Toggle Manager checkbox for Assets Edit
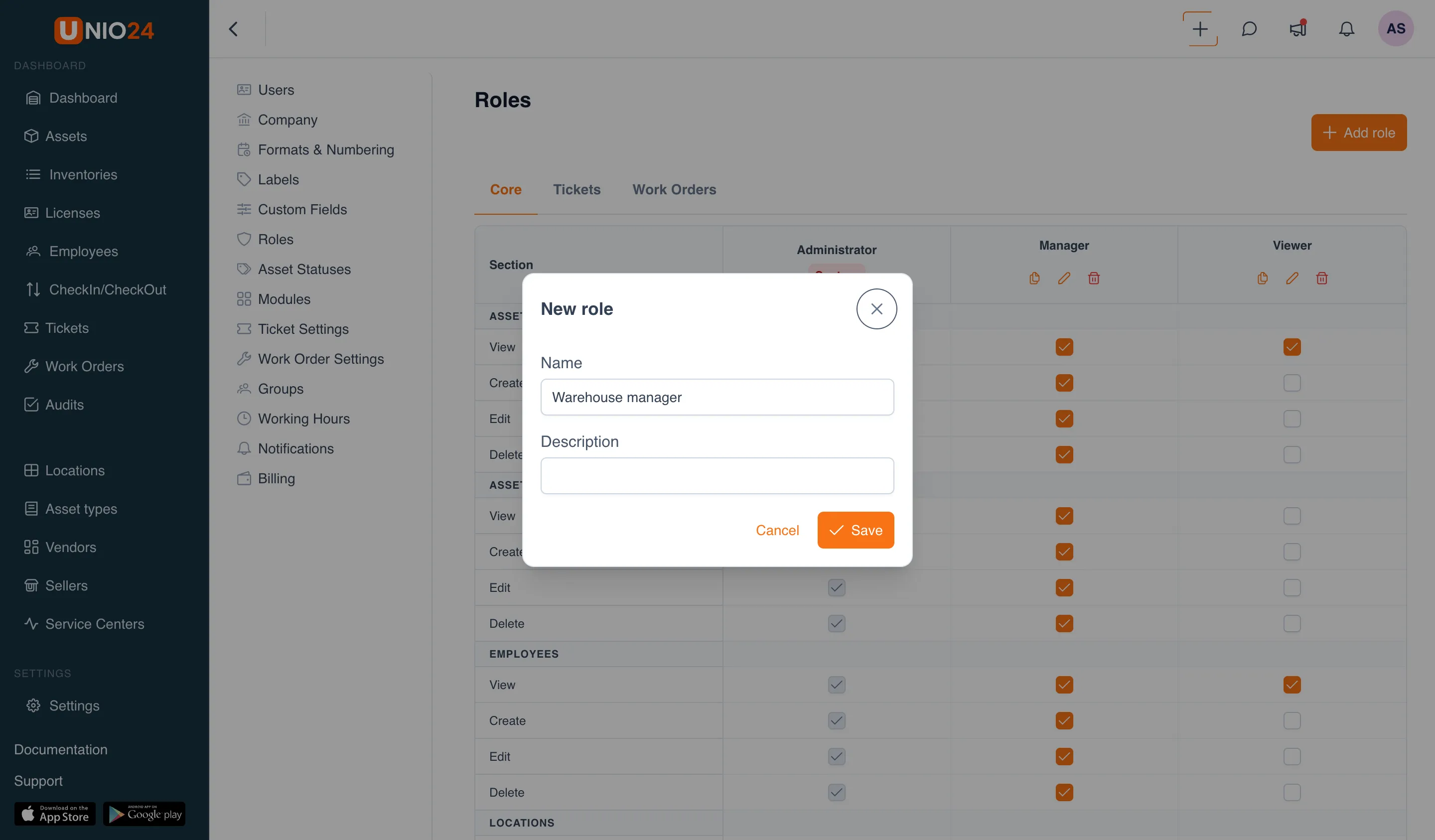 coord(1064,419)
